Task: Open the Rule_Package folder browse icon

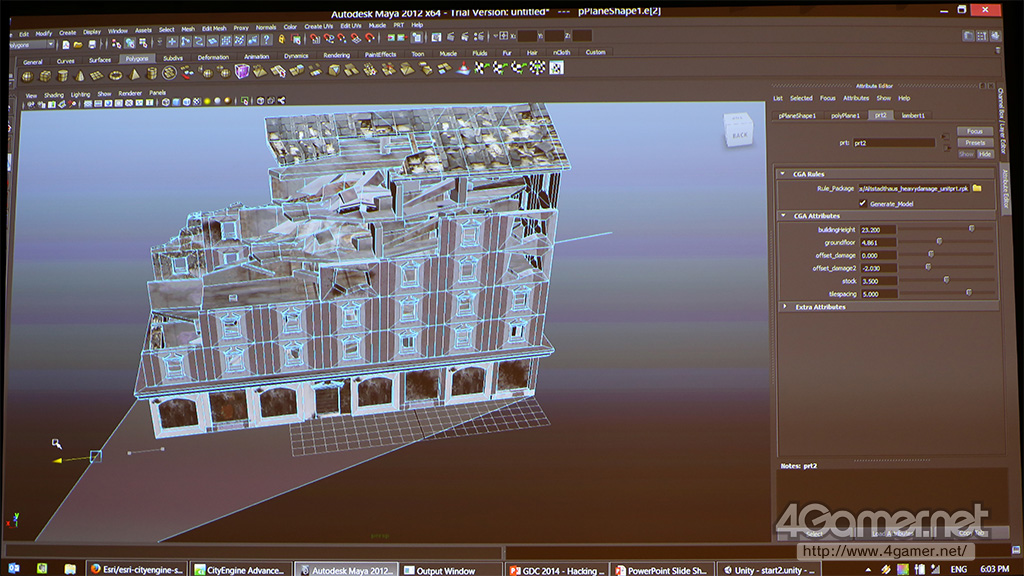Action: pyautogui.click(x=977, y=188)
